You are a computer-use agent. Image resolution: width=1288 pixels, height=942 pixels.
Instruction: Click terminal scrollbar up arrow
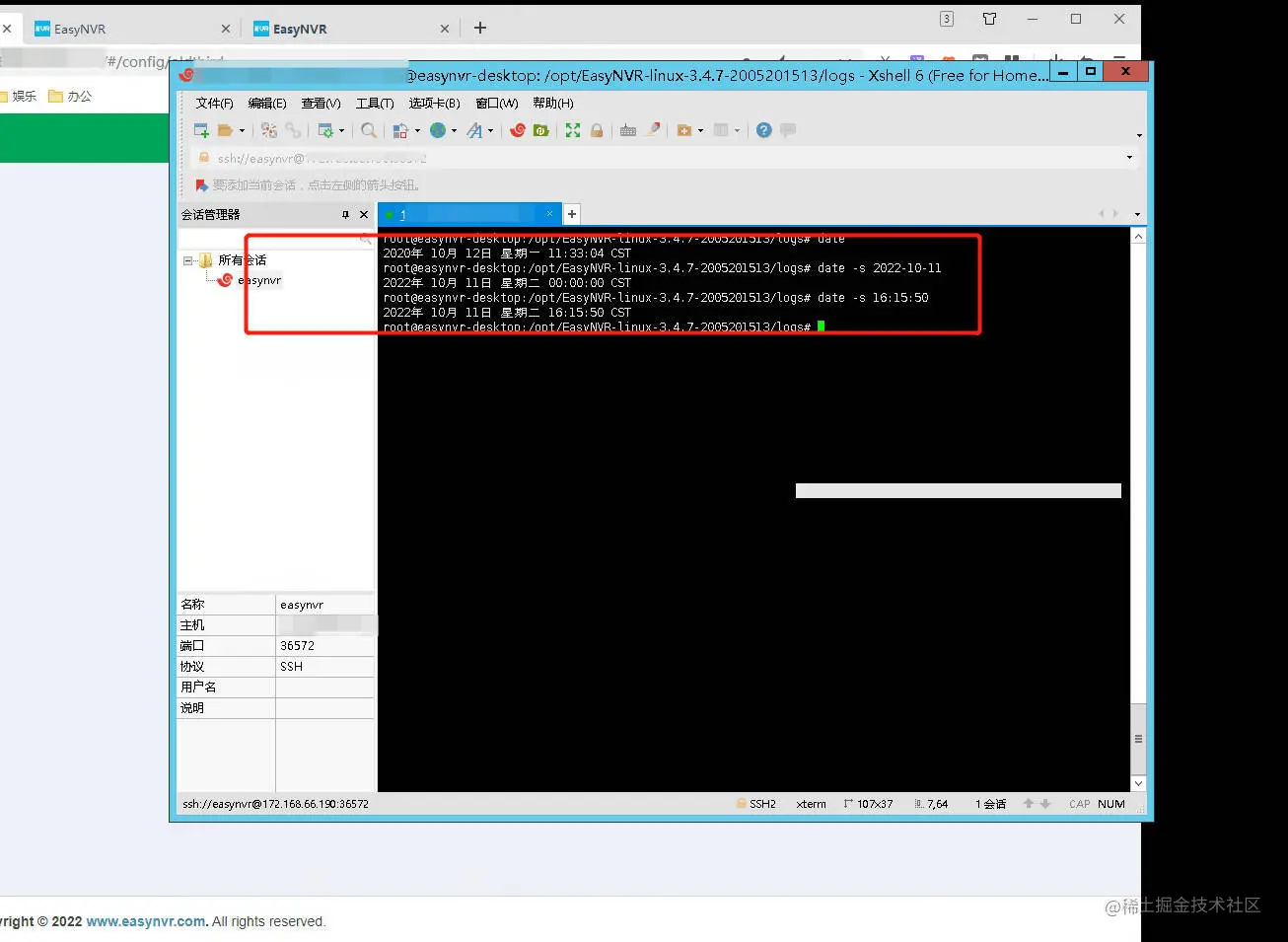pyautogui.click(x=1138, y=237)
